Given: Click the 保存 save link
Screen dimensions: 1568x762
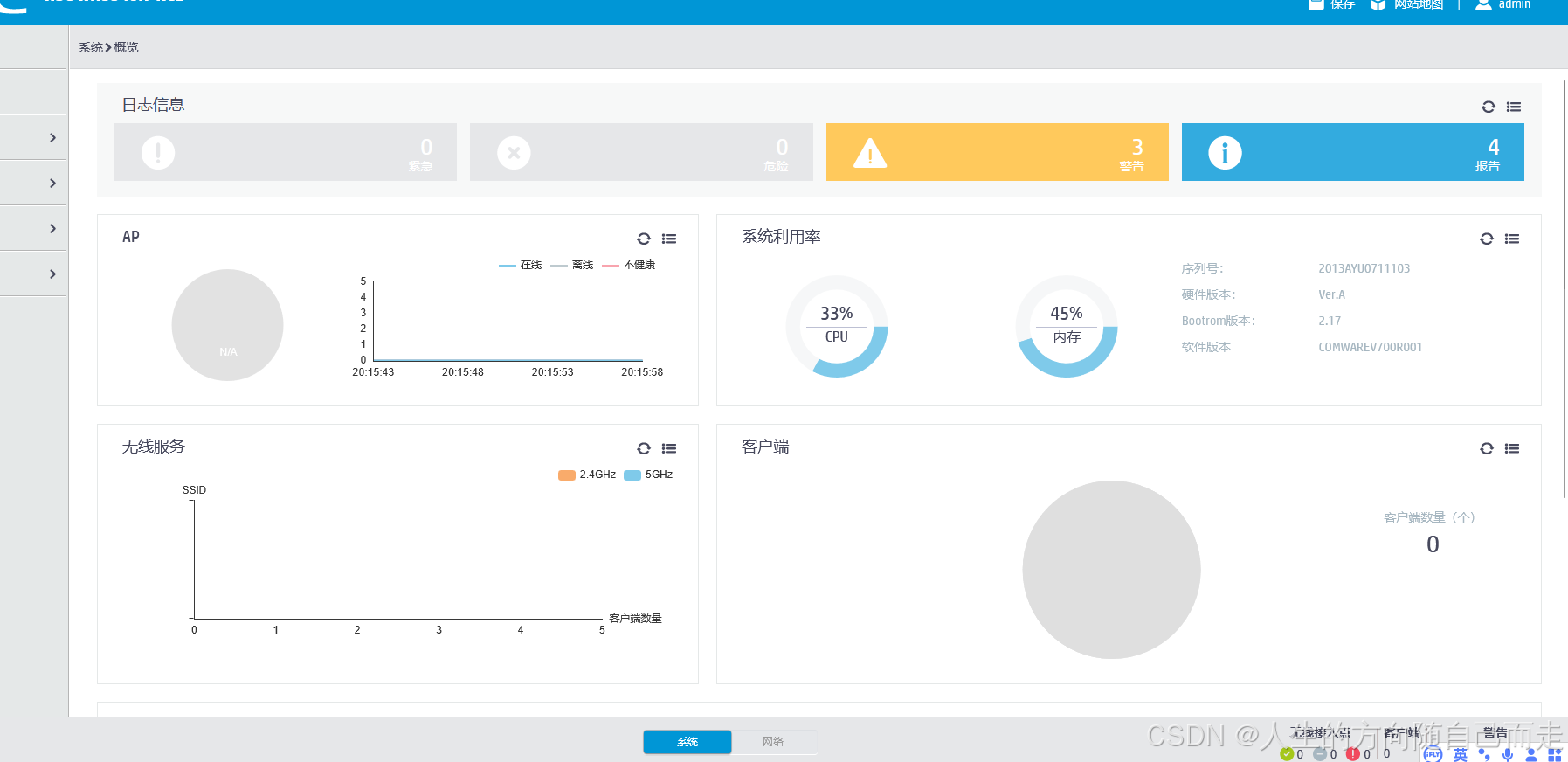Looking at the screenshot, I should [x=1343, y=4].
